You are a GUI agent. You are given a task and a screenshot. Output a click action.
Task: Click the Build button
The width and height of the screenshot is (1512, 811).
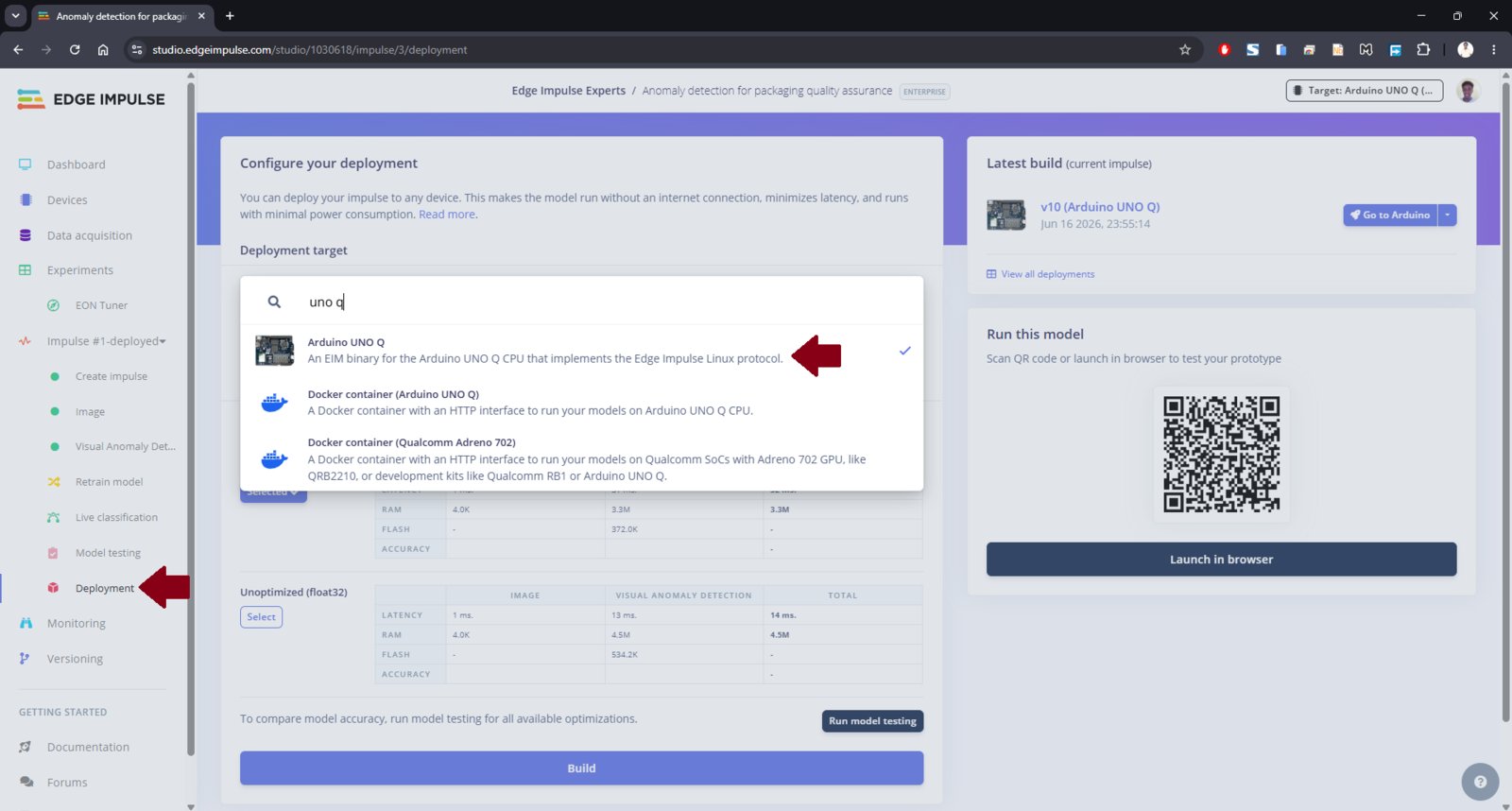pyautogui.click(x=581, y=768)
